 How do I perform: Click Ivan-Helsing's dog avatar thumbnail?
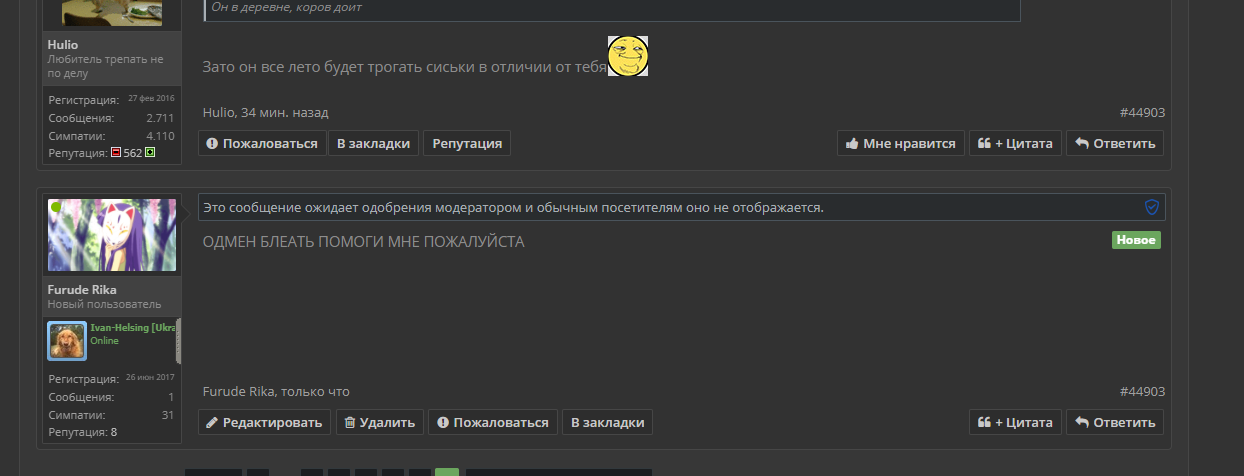pyautogui.click(x=68, y=341)
